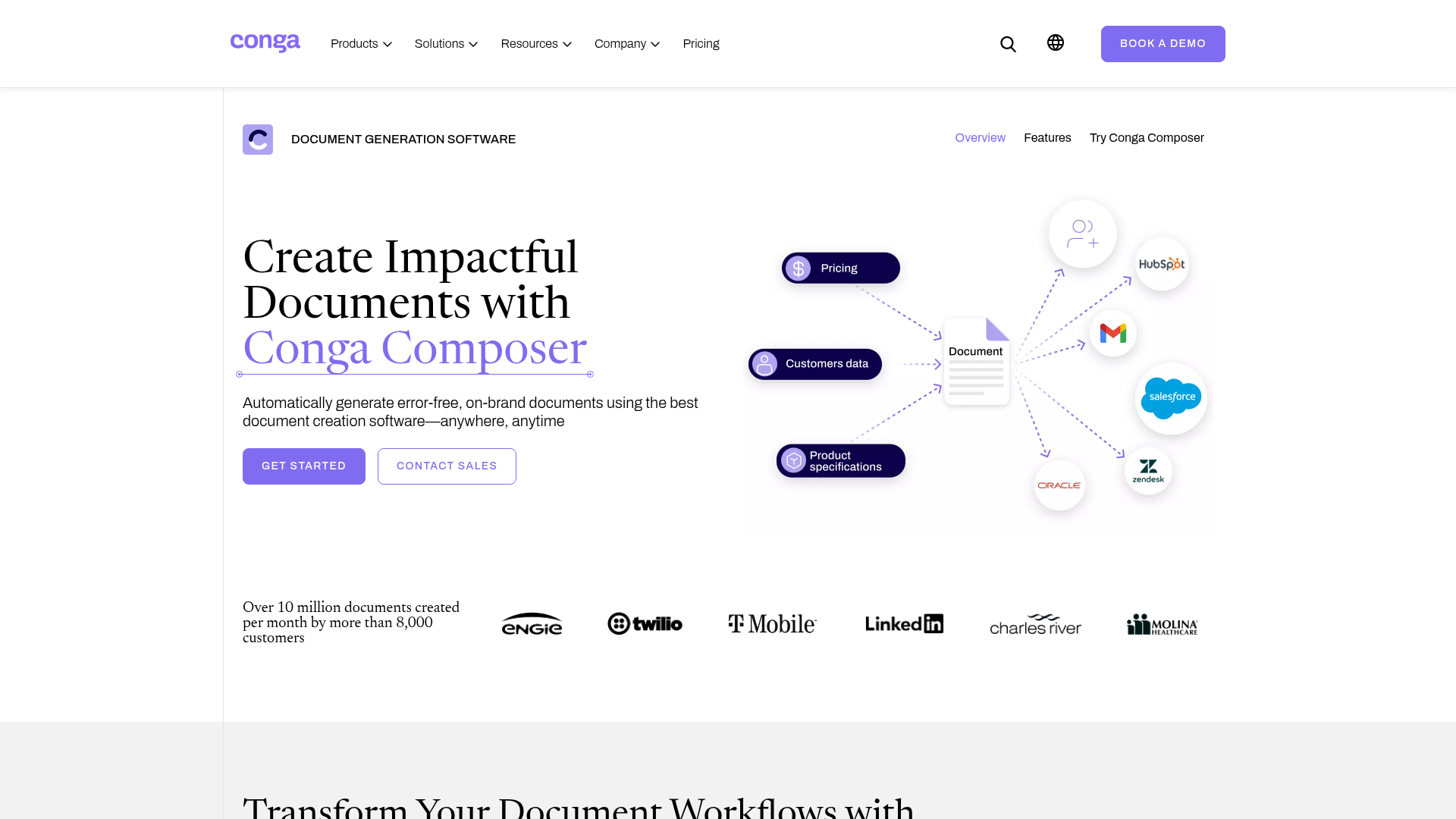Switch to the Features tab
The image size is (1456, 819).
1047,138
